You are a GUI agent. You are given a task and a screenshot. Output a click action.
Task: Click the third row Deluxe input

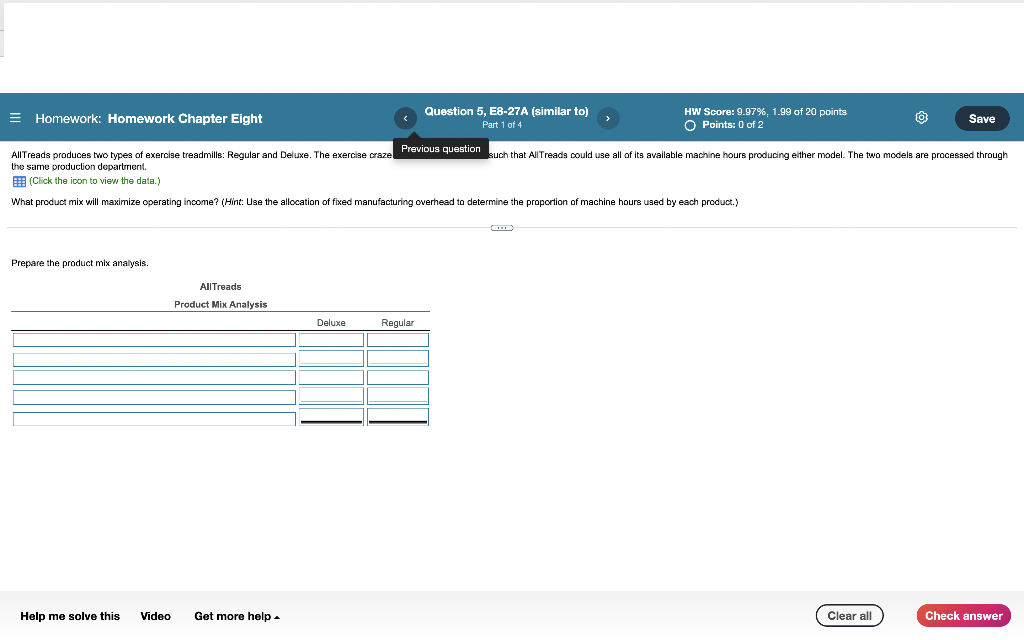(331, 377)
